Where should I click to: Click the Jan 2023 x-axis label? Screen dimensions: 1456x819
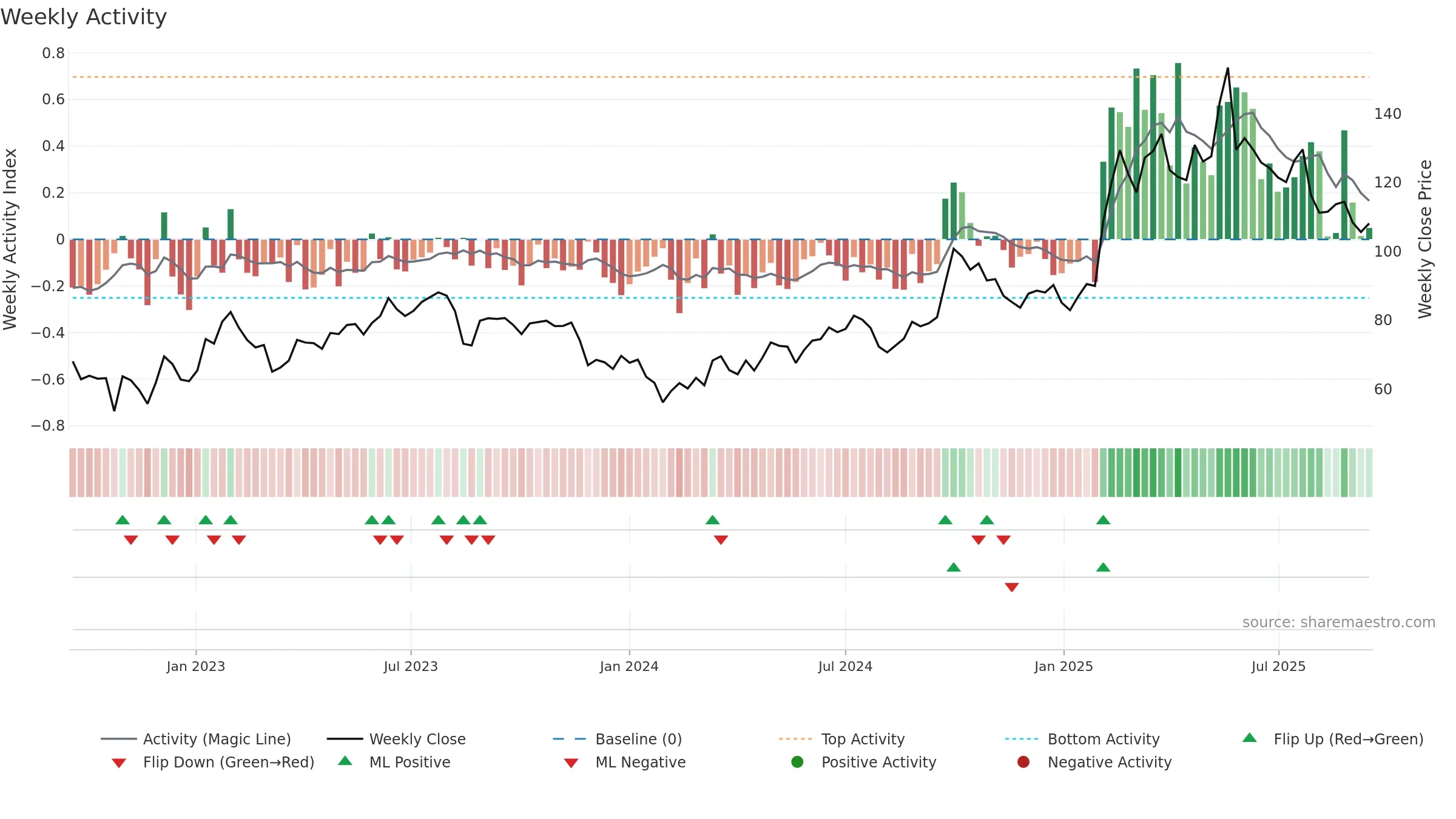pyautogui.click(x=196, y=666)
